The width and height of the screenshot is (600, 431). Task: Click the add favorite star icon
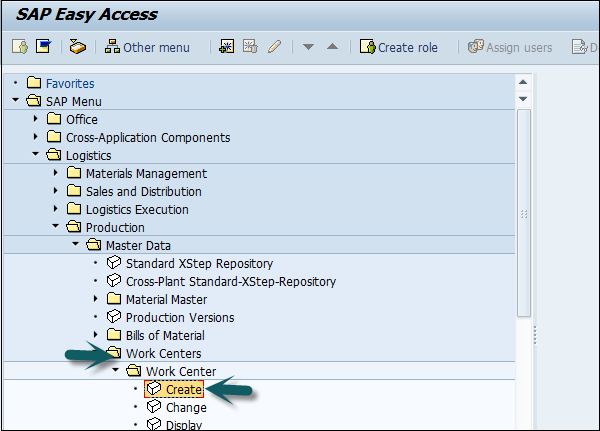pos(227,47)
